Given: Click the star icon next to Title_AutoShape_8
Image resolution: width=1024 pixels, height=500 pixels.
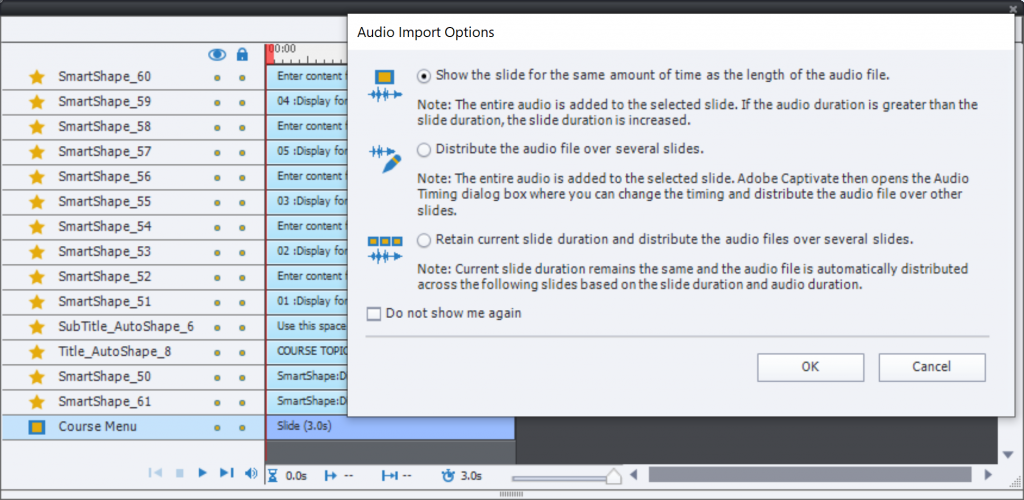Looking at the screenshot, I should click(37, 352).
